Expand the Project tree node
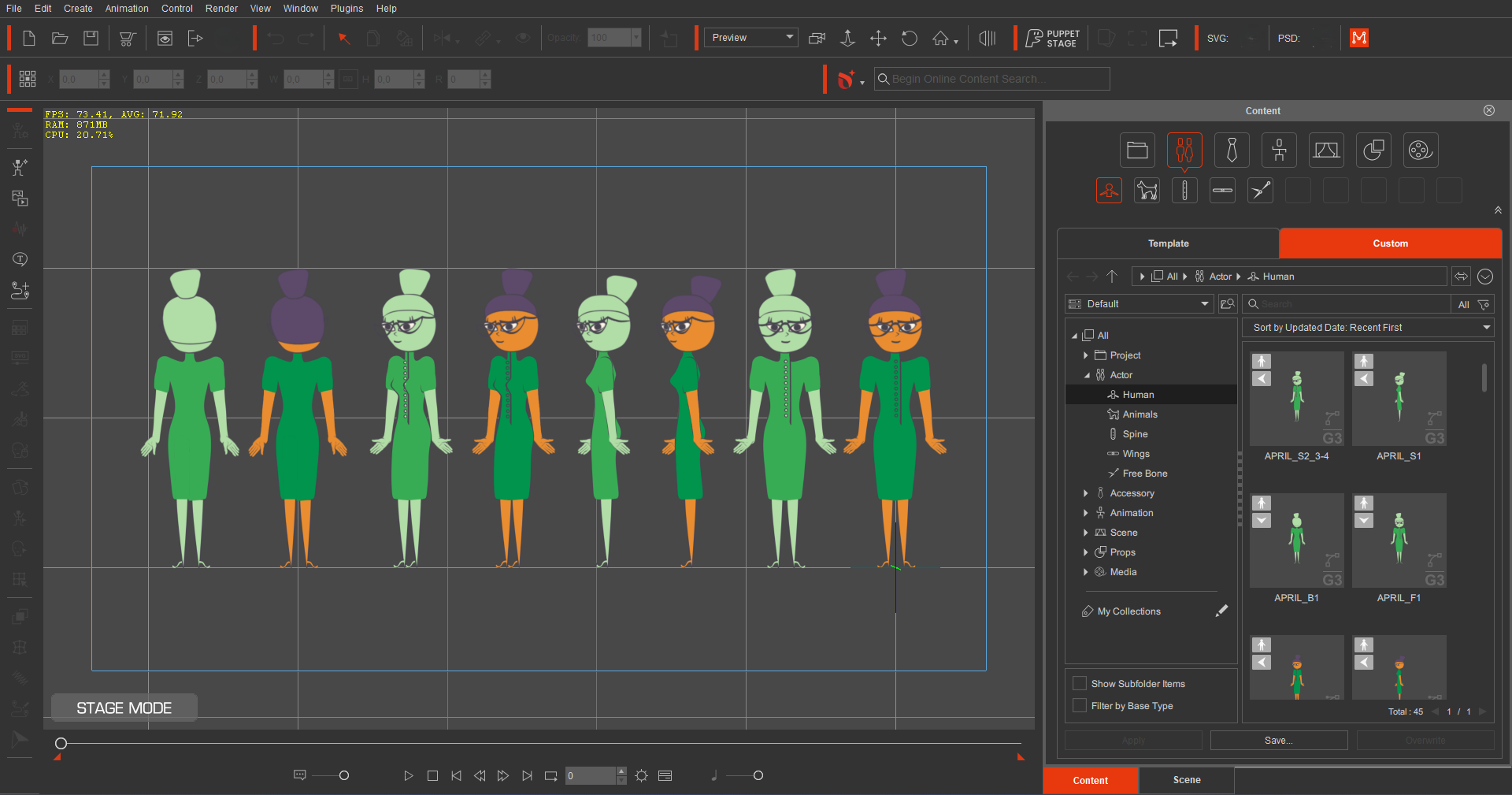 (1086, 355)
